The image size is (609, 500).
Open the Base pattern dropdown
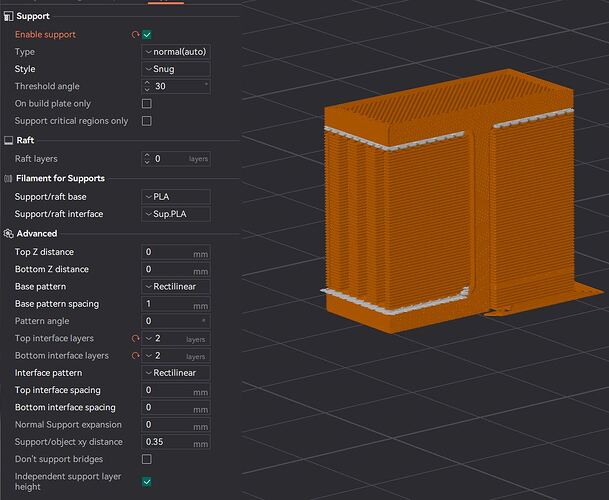click(x=176, y=287)
